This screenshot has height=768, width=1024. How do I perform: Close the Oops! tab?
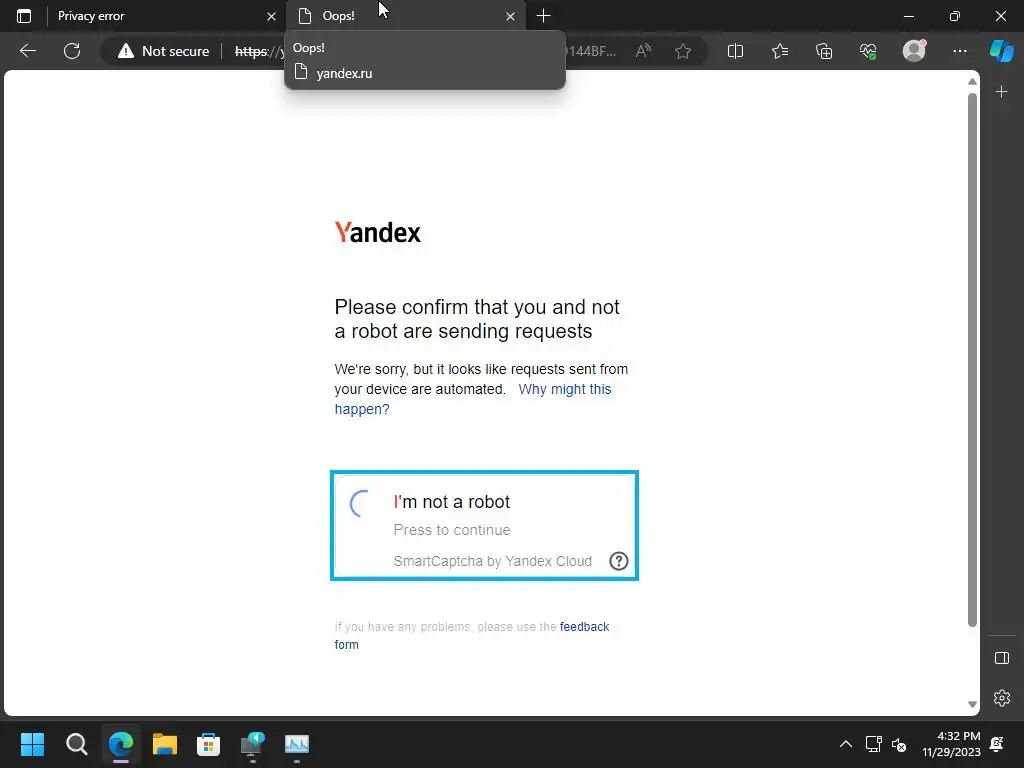coord(511,16)
